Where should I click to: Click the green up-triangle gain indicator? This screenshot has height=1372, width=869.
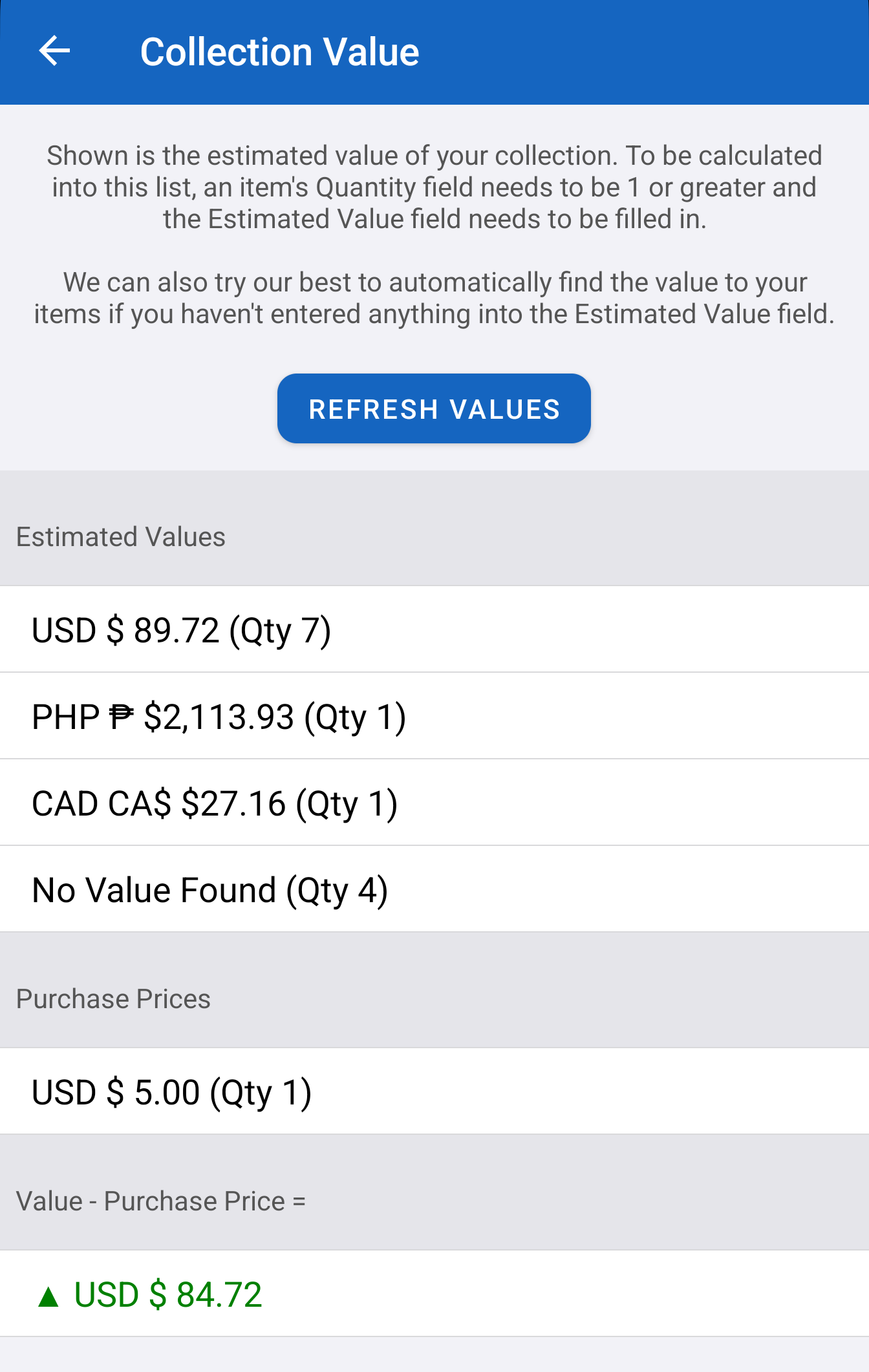click(48, 1296)
